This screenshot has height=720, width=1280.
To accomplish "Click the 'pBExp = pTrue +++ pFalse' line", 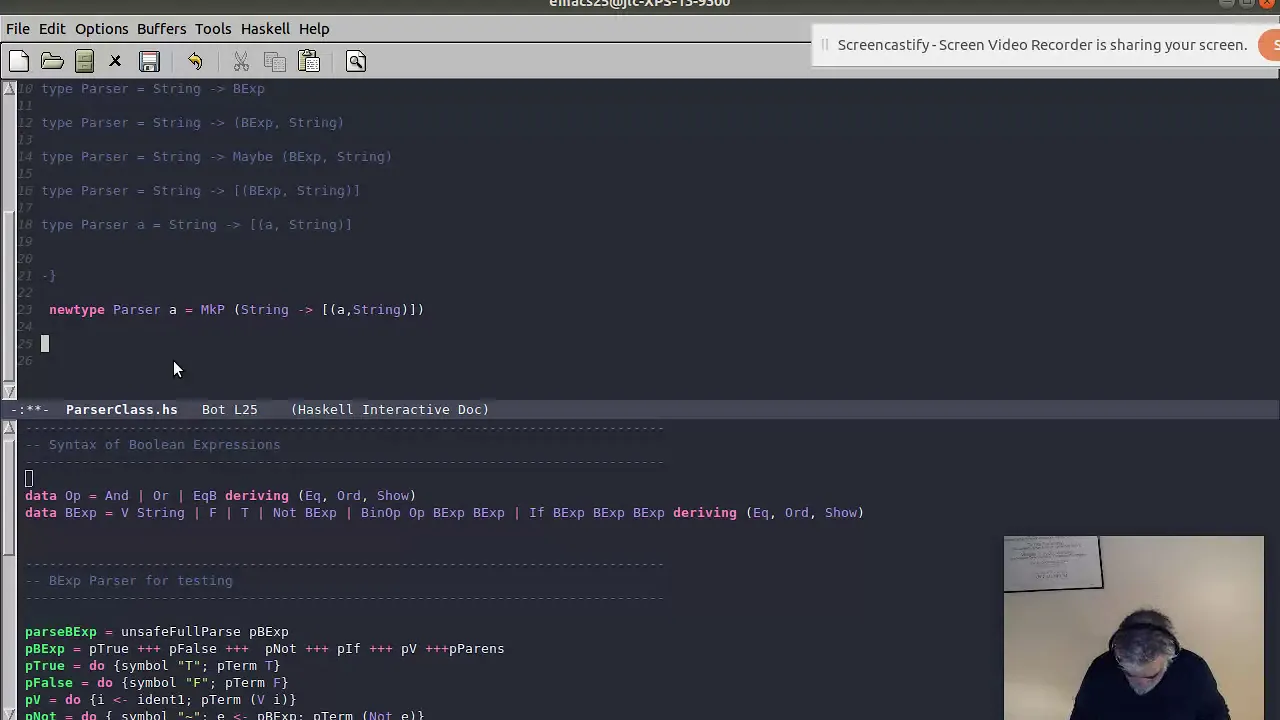I will 265,649.
